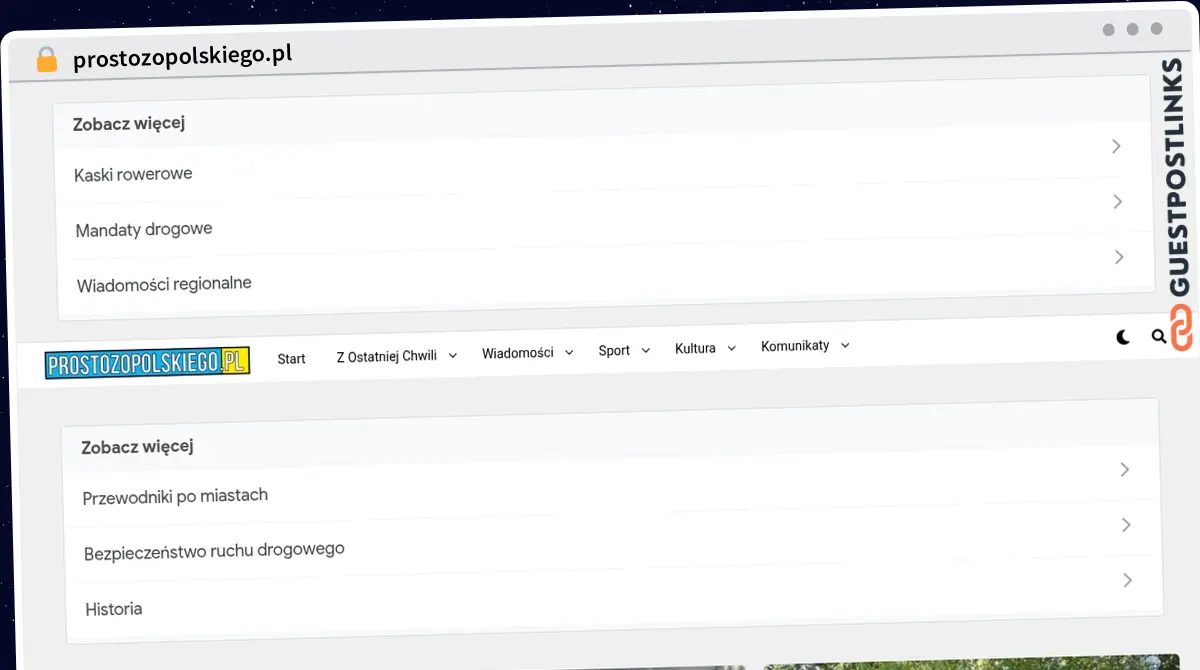The height and width of the screenshot is (670, 1200).
Task: Click chevron in the Przewodniki po miastach row
Action: point(1124,469)
